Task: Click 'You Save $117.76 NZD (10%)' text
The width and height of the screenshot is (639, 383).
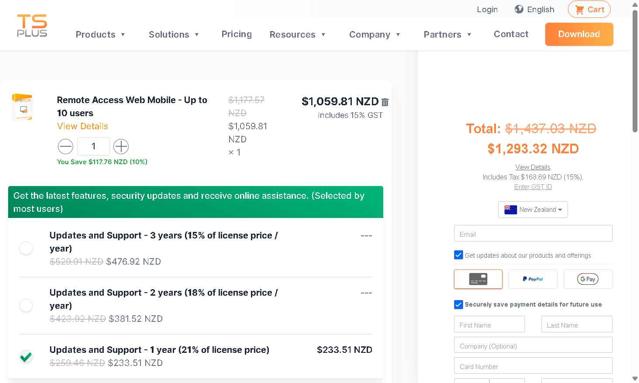Action: tap(102, 162)
